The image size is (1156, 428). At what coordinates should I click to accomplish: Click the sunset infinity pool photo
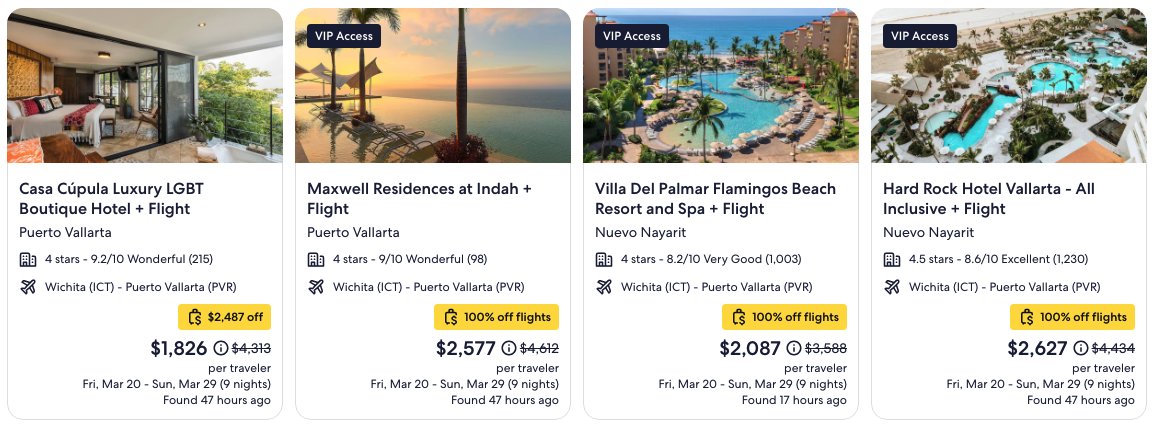[433, 85]
